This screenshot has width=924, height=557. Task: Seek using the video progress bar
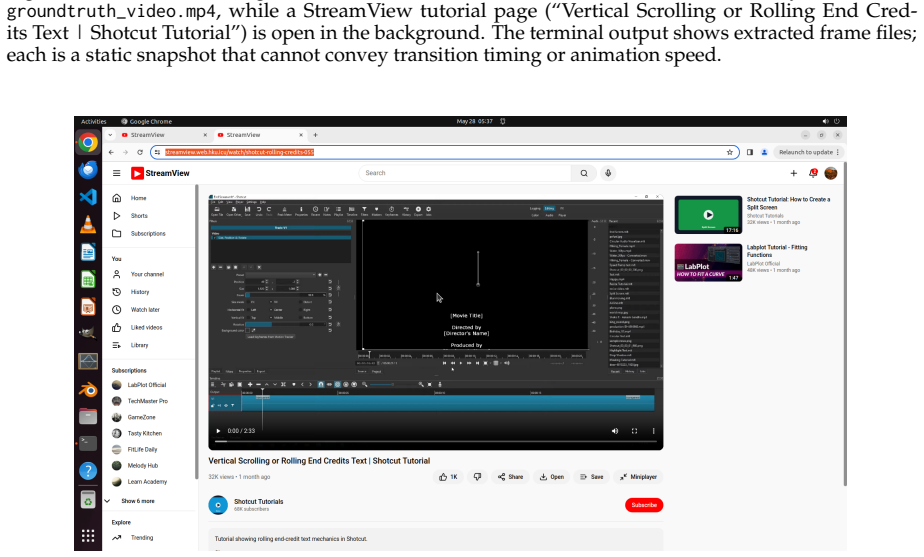click(435, 441)
